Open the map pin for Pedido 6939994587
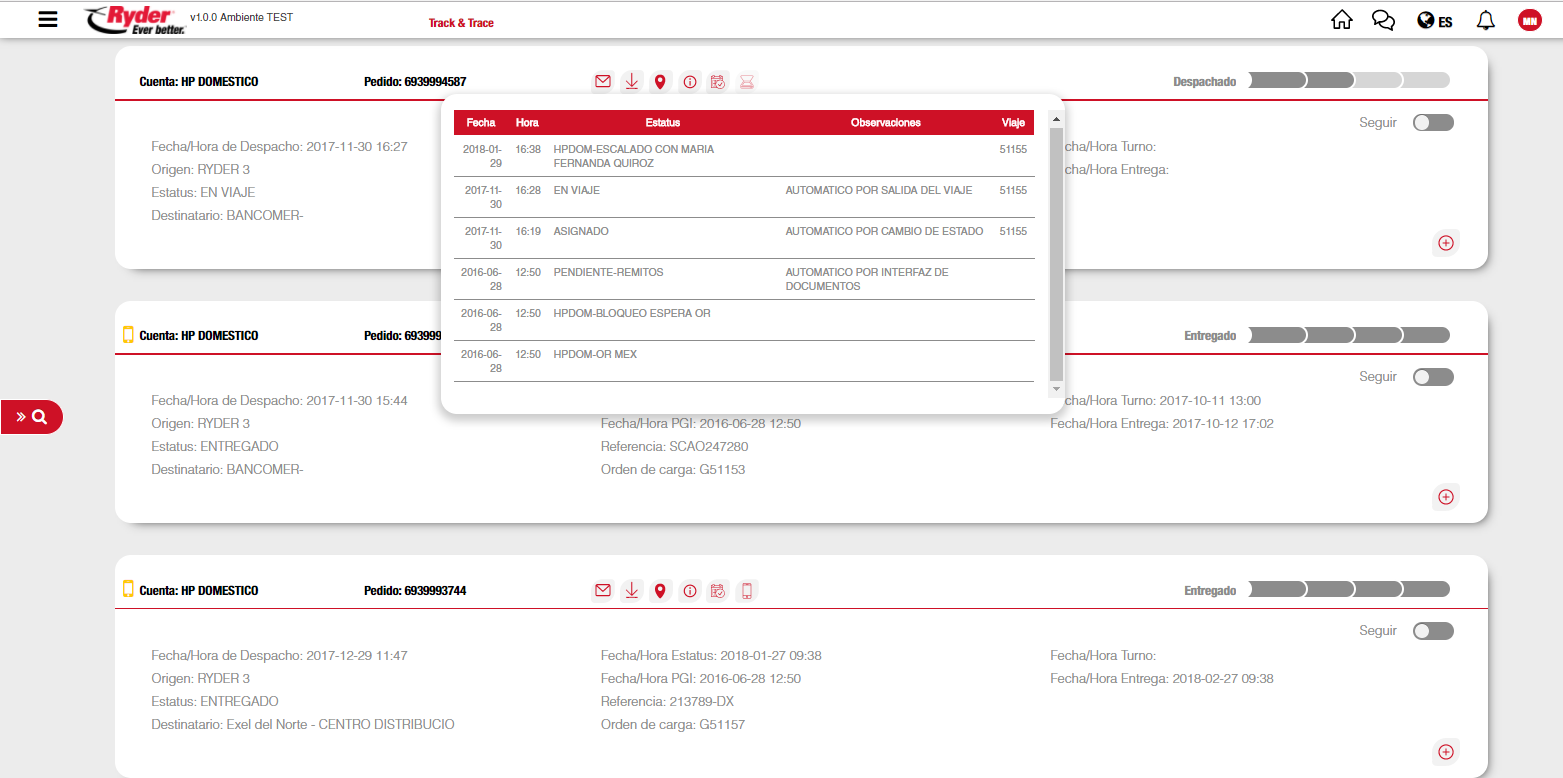This screenshot has height=778, width=1563. pyautogui.click(x=660, y=82)
